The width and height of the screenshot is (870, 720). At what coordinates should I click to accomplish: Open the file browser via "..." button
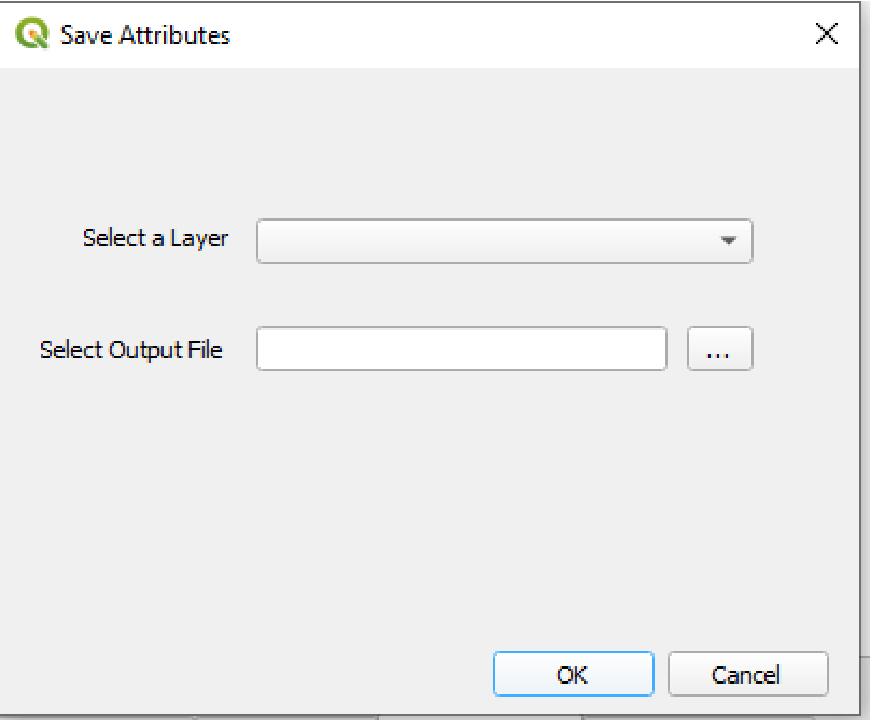(x=720, y=349)
